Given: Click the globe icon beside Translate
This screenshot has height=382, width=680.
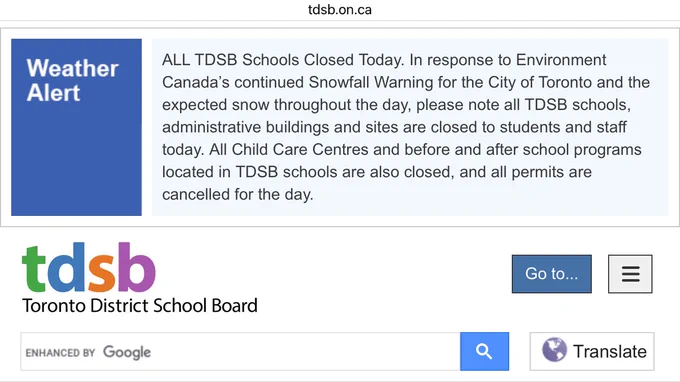Looking at the screenshot, I should pos(554,349).
